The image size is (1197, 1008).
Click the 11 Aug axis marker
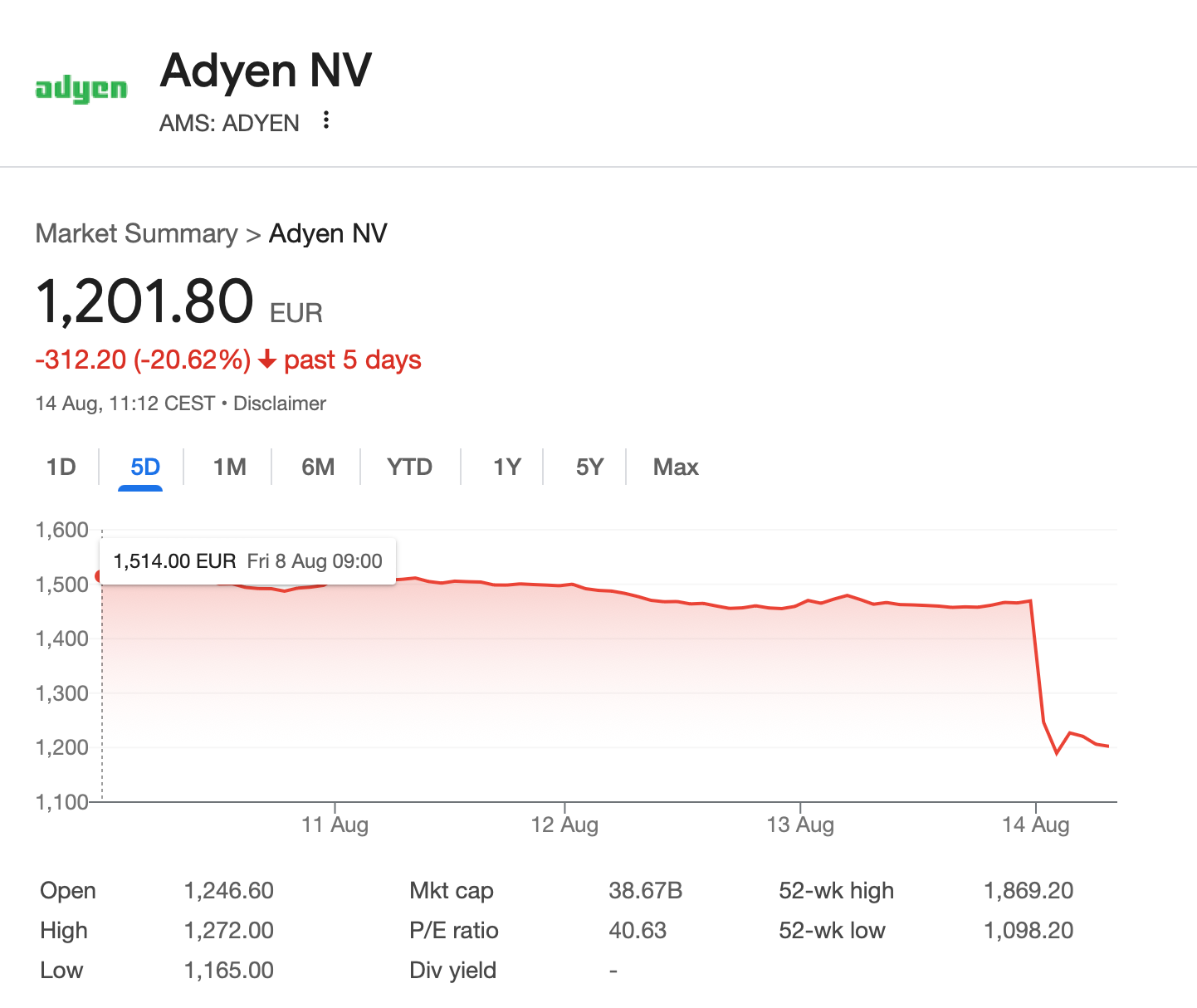coord(335,825)
